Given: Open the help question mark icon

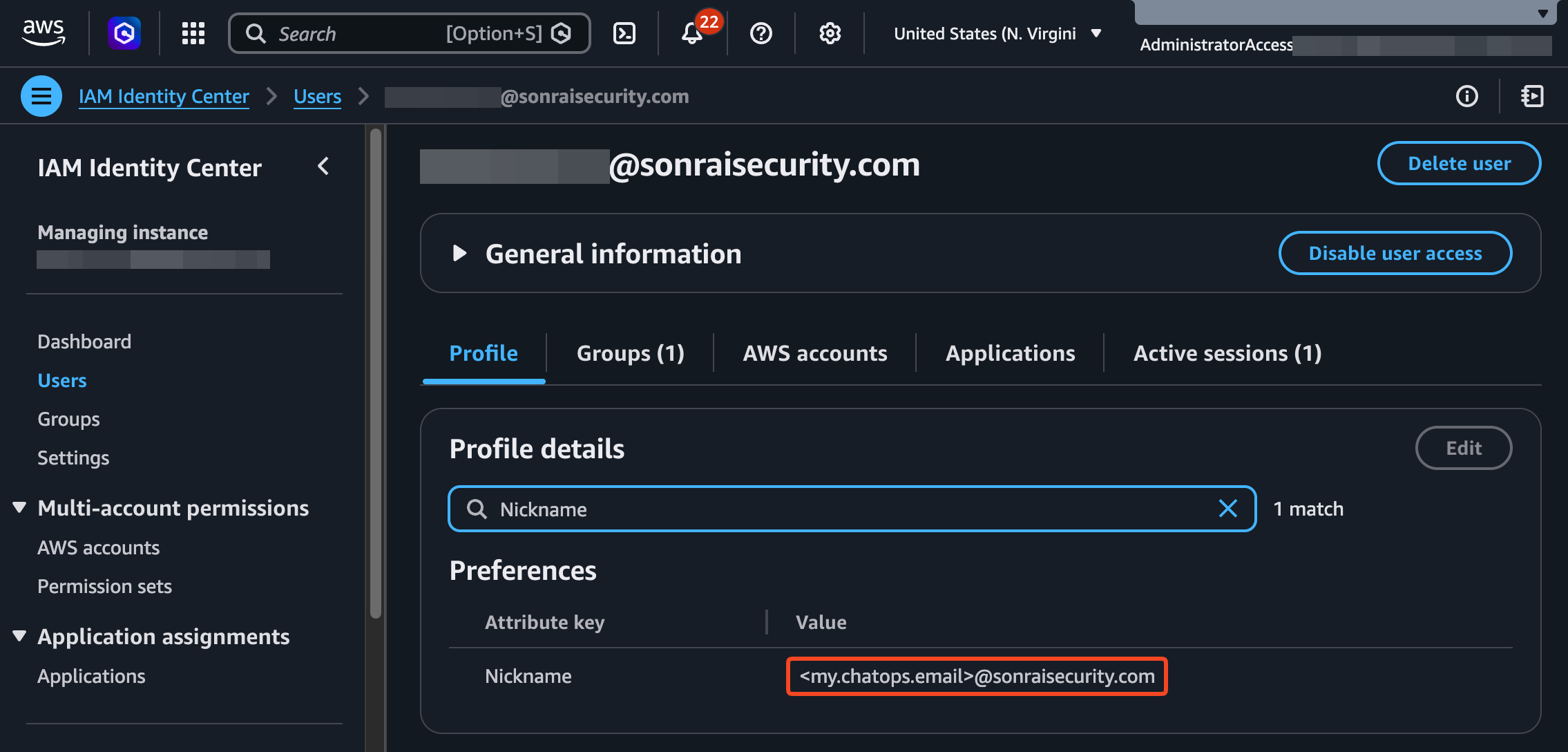Looking at the screenshot, I should (761, 32).
